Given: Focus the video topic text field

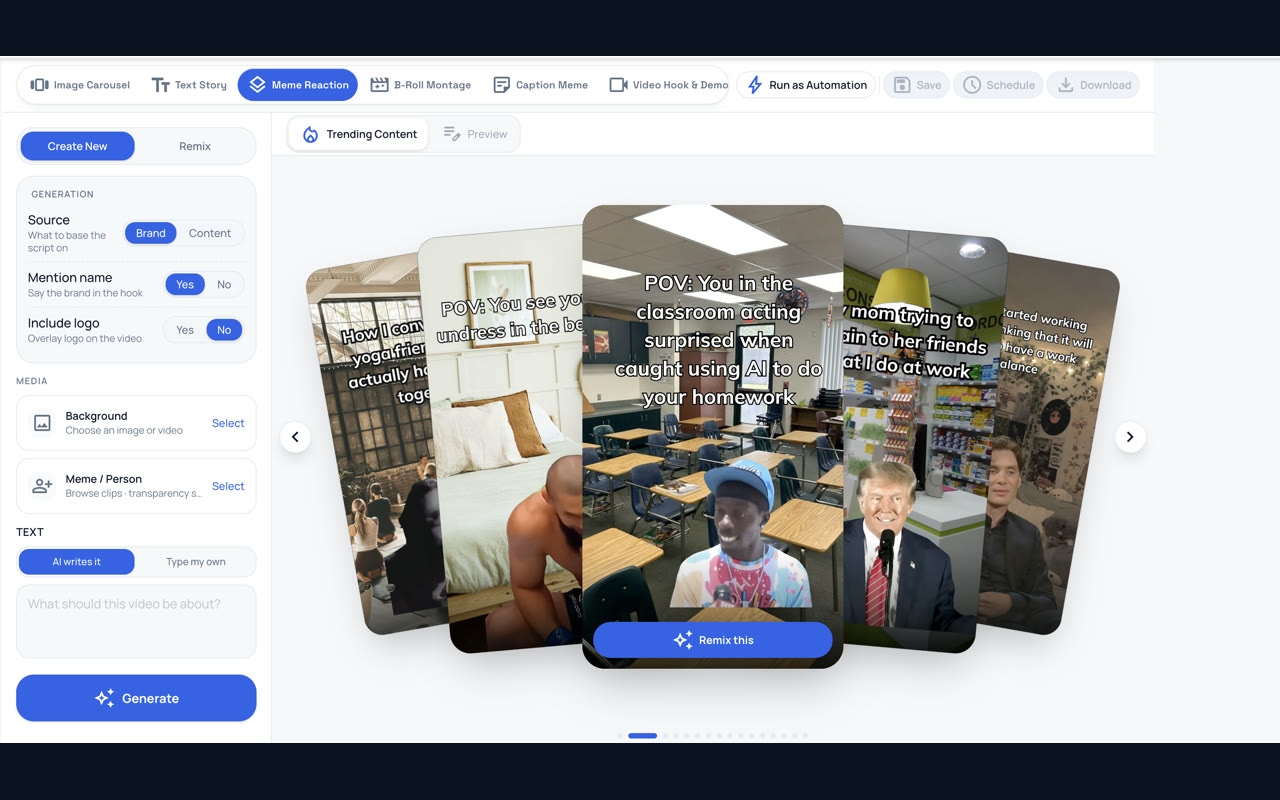Looking at the screenshot, I should click(x=136, y=621).
